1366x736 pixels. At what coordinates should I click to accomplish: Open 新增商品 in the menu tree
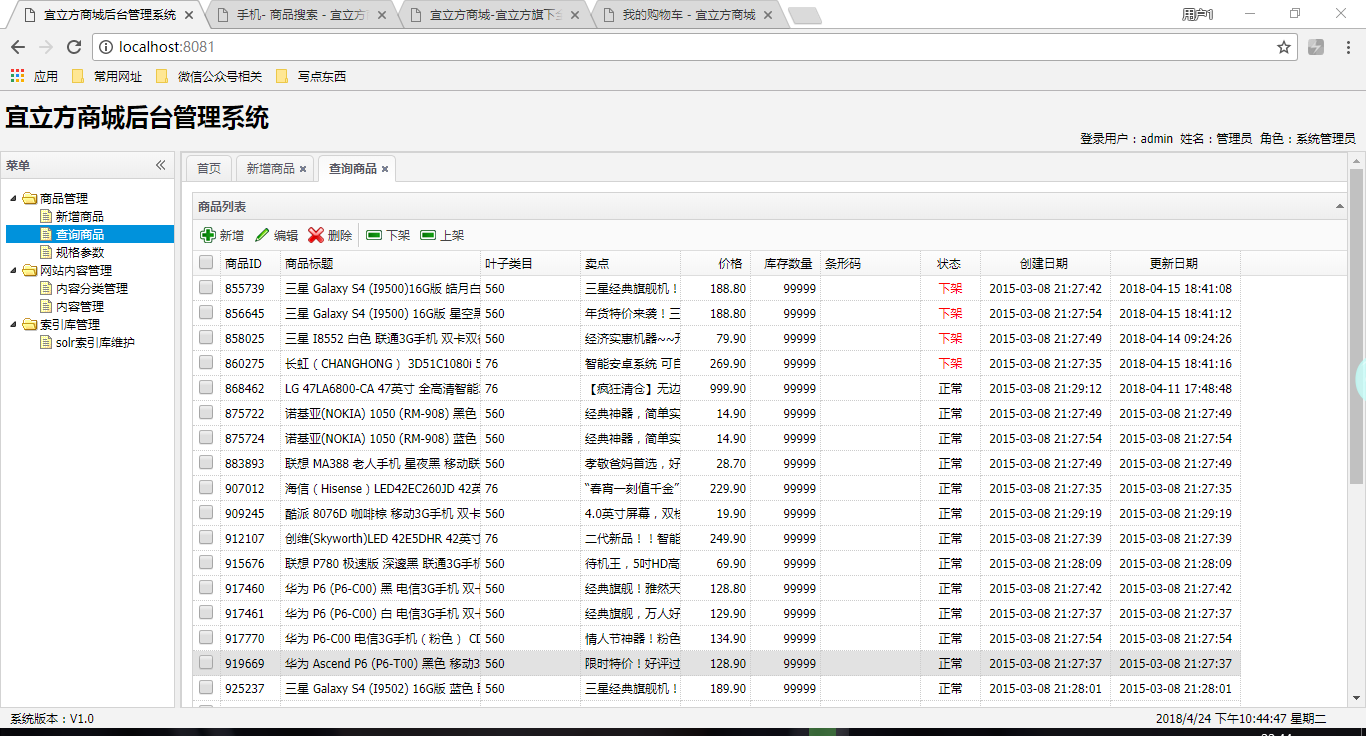pyautogui.click(x=80, y=216)
